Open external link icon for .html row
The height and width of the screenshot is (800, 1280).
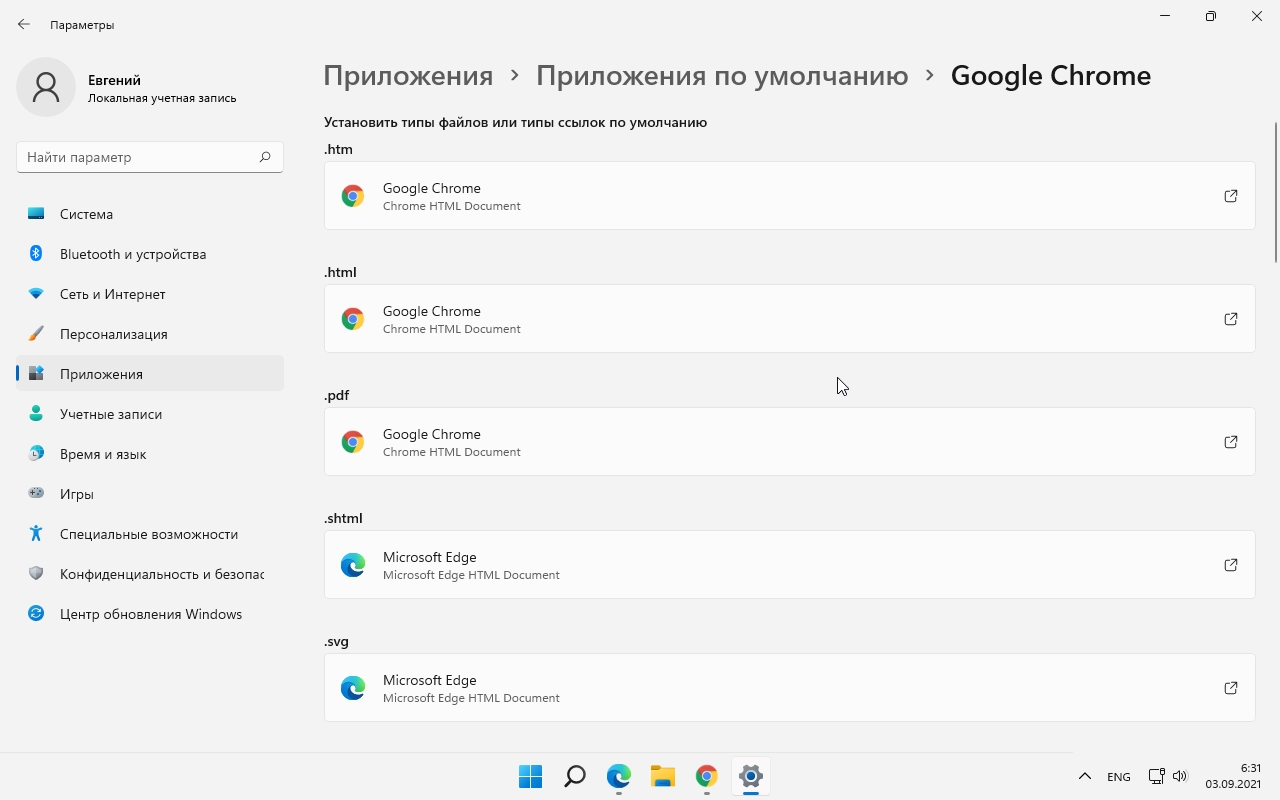pos(1231,319)
